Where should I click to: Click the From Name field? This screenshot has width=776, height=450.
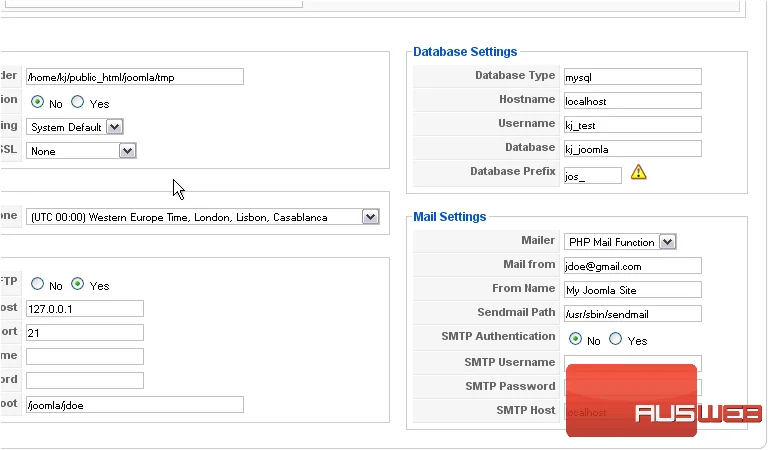click(632, 290)
